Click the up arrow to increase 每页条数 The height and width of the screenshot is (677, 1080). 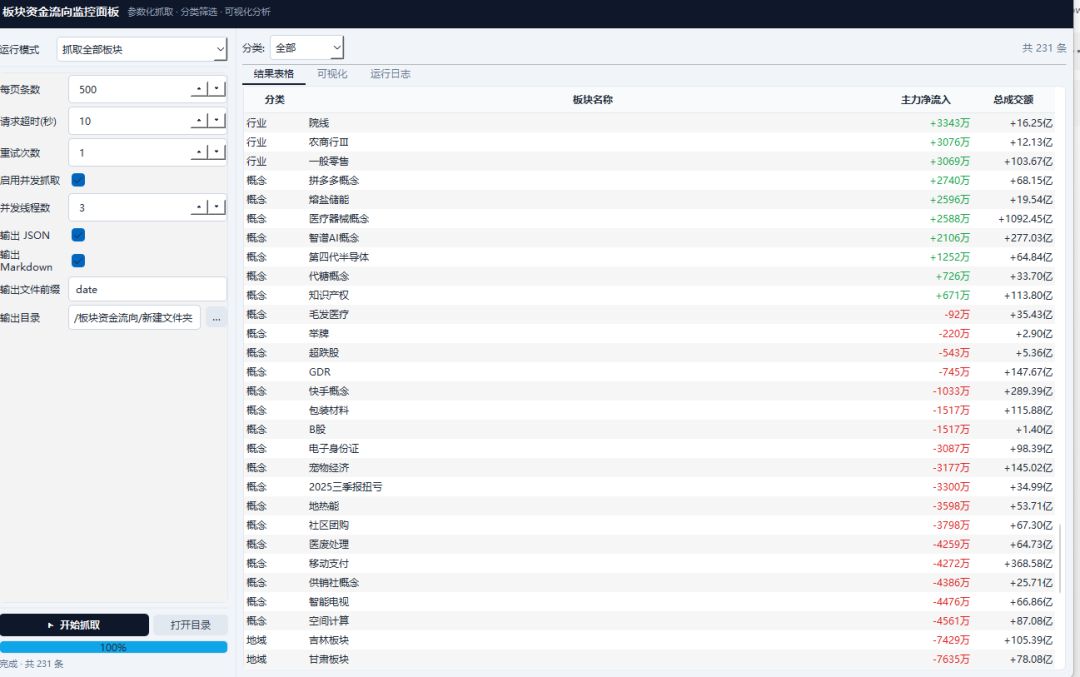pyautogui.click(x=200, y=89)
